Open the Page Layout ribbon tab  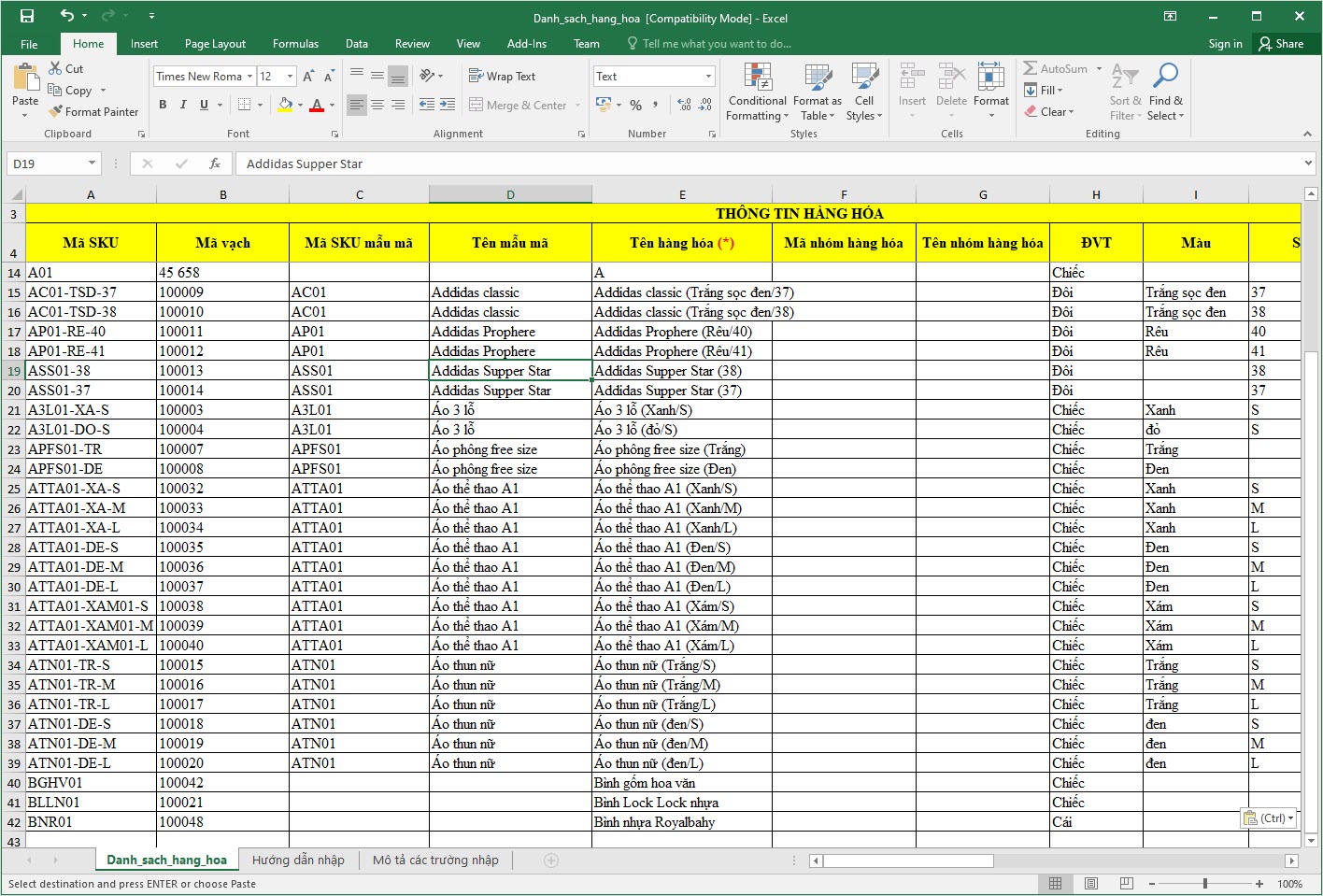215,44
